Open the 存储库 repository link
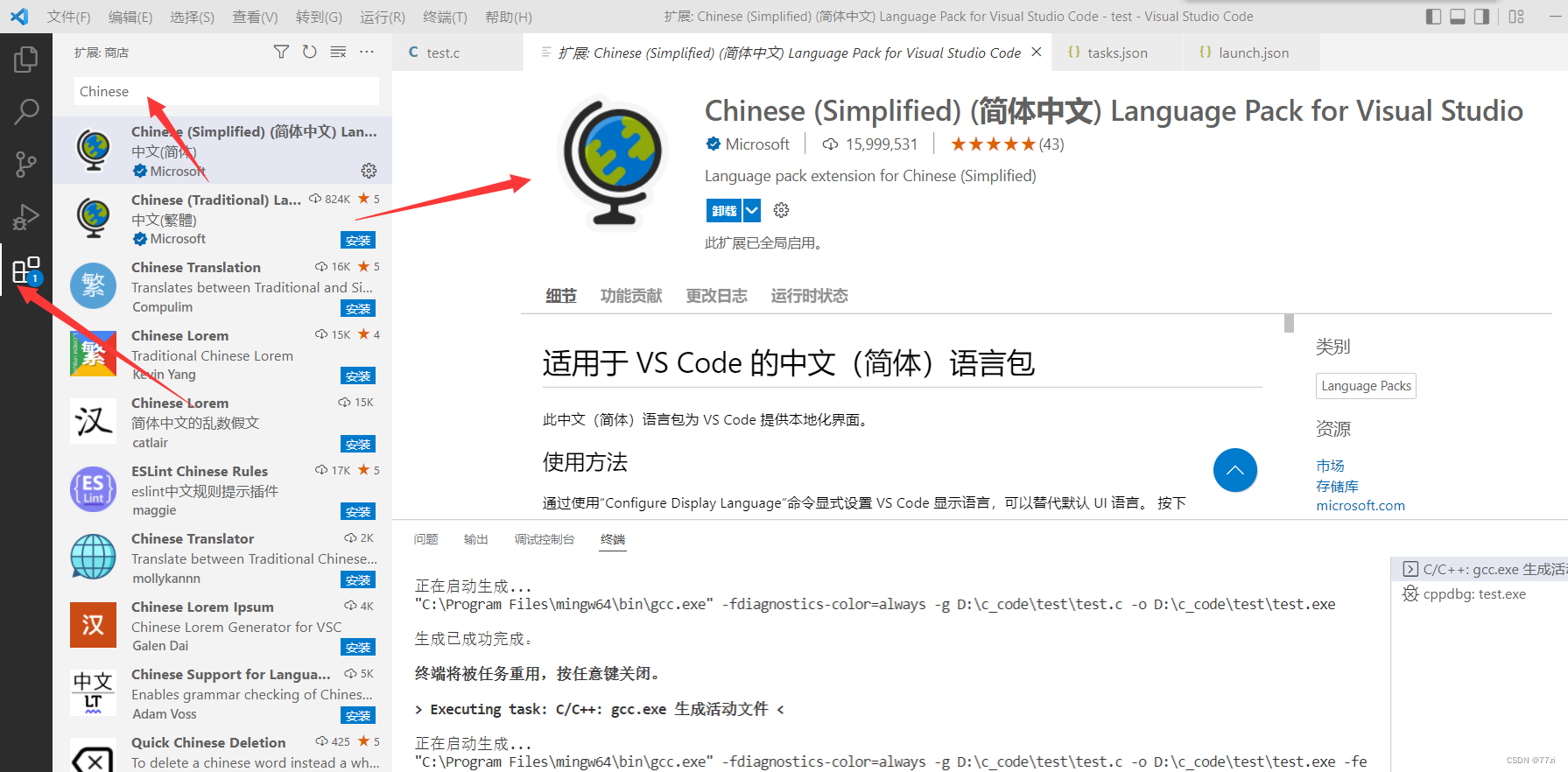Screen dimensions: 1568x772 tap(1337, 486)
